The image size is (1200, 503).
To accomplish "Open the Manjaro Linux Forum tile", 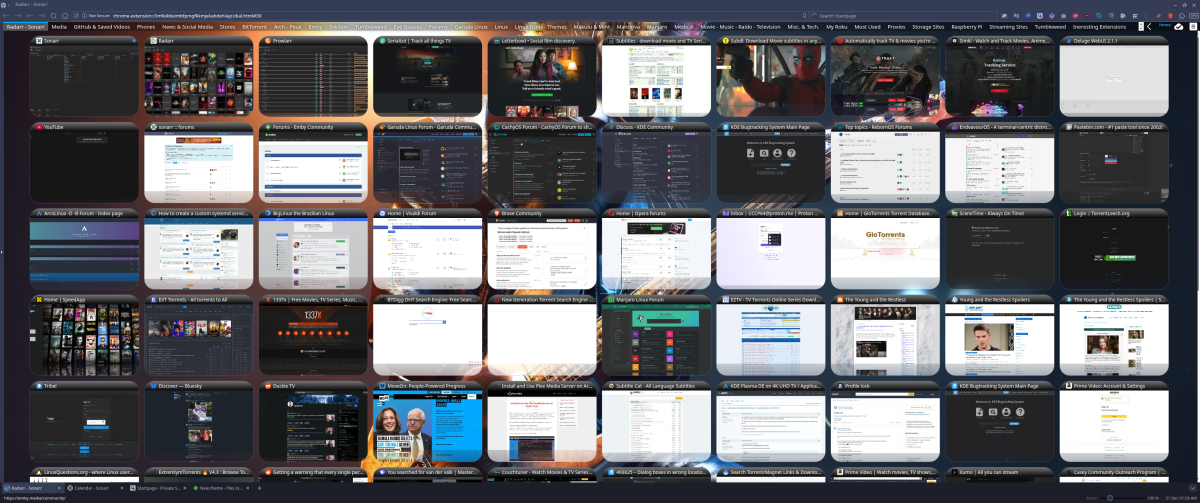I will (x=656, y=334).
